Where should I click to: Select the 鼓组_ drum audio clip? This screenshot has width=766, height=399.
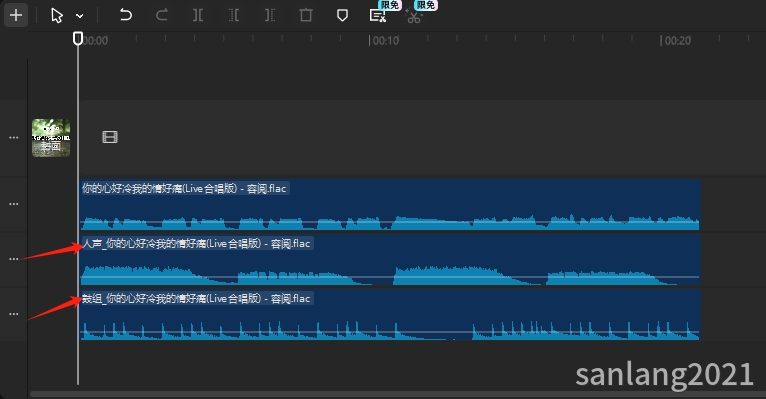point(390,315)
